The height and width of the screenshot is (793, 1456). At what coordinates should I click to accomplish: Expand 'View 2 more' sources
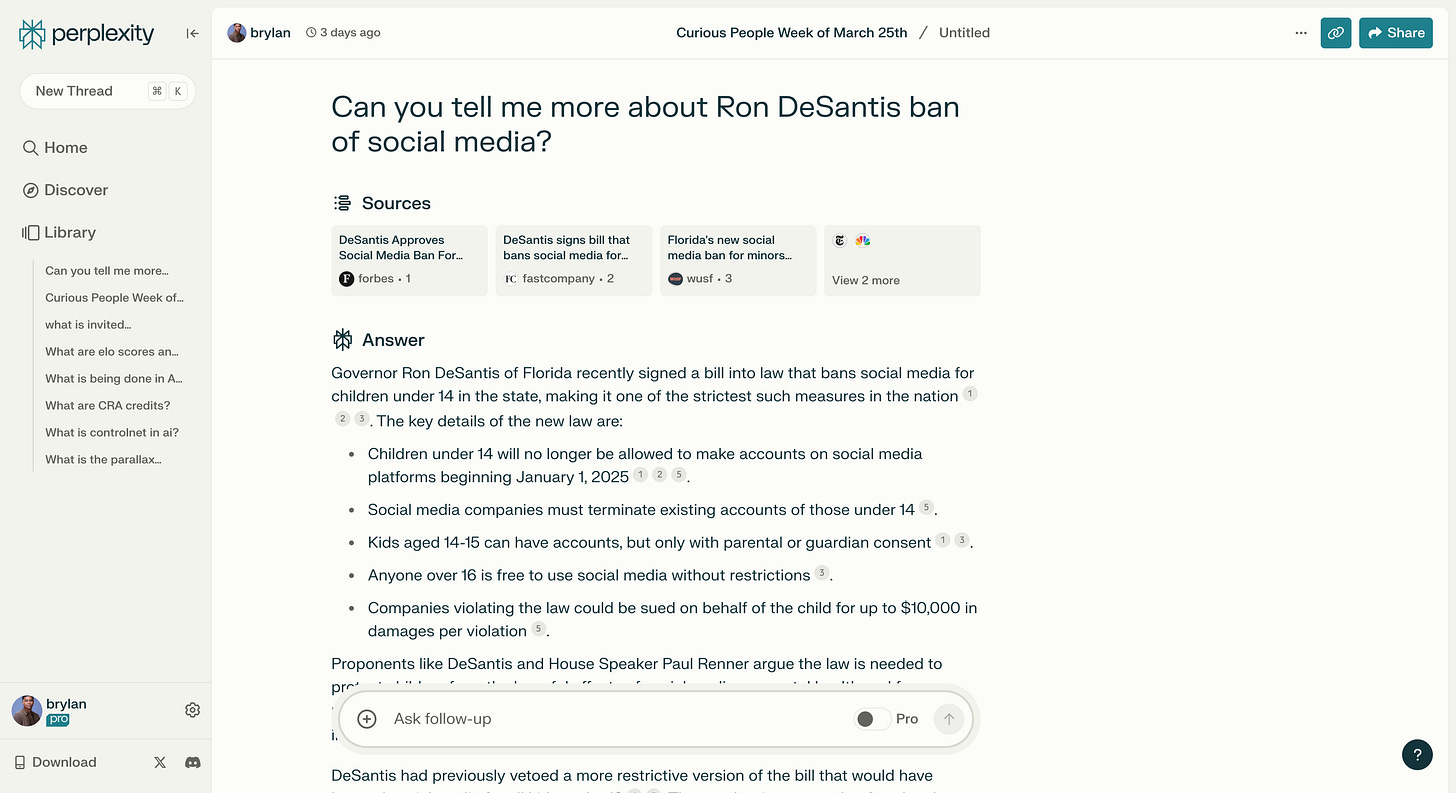[902, 260]
